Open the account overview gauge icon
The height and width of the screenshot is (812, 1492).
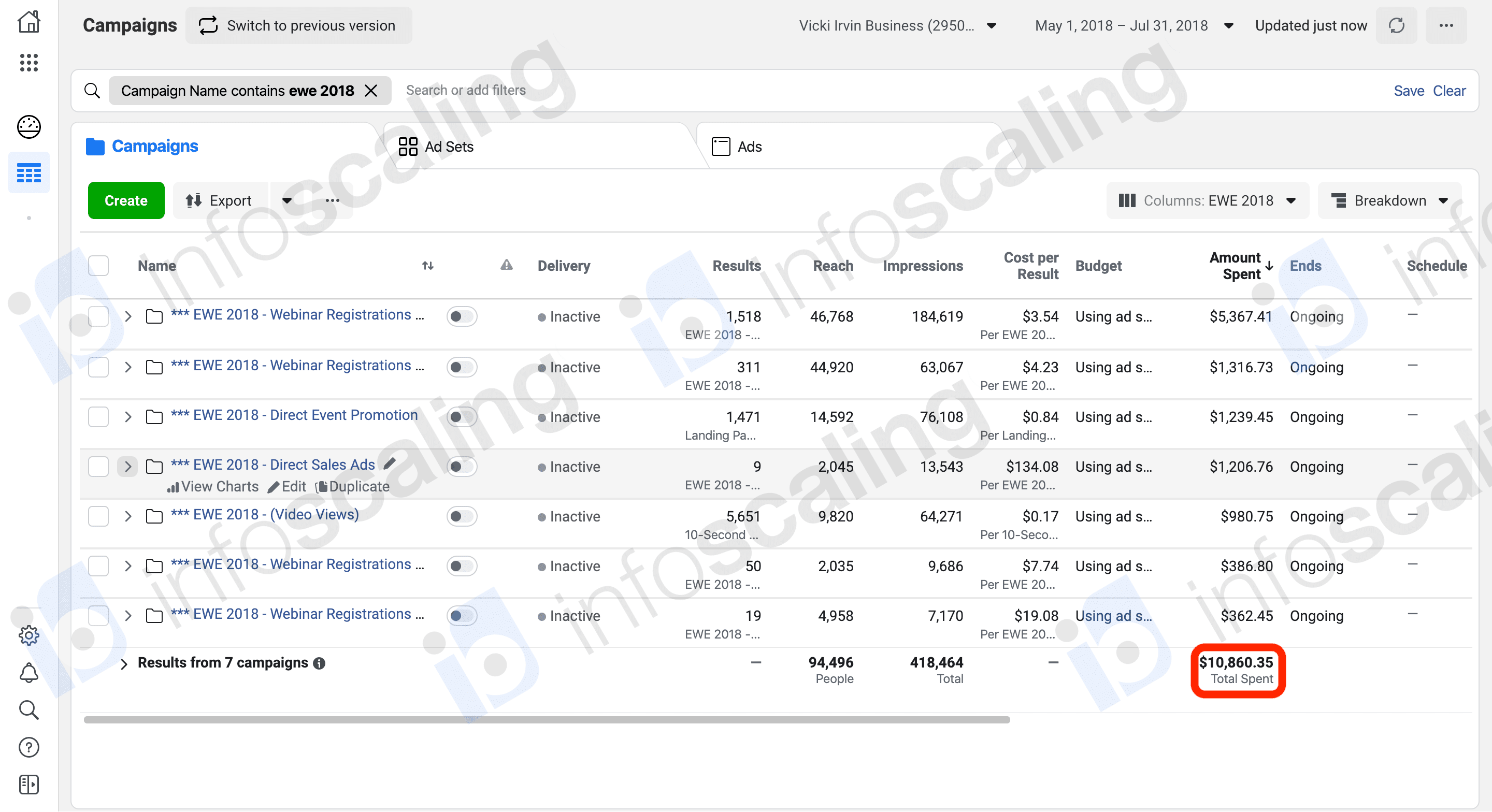28,127
